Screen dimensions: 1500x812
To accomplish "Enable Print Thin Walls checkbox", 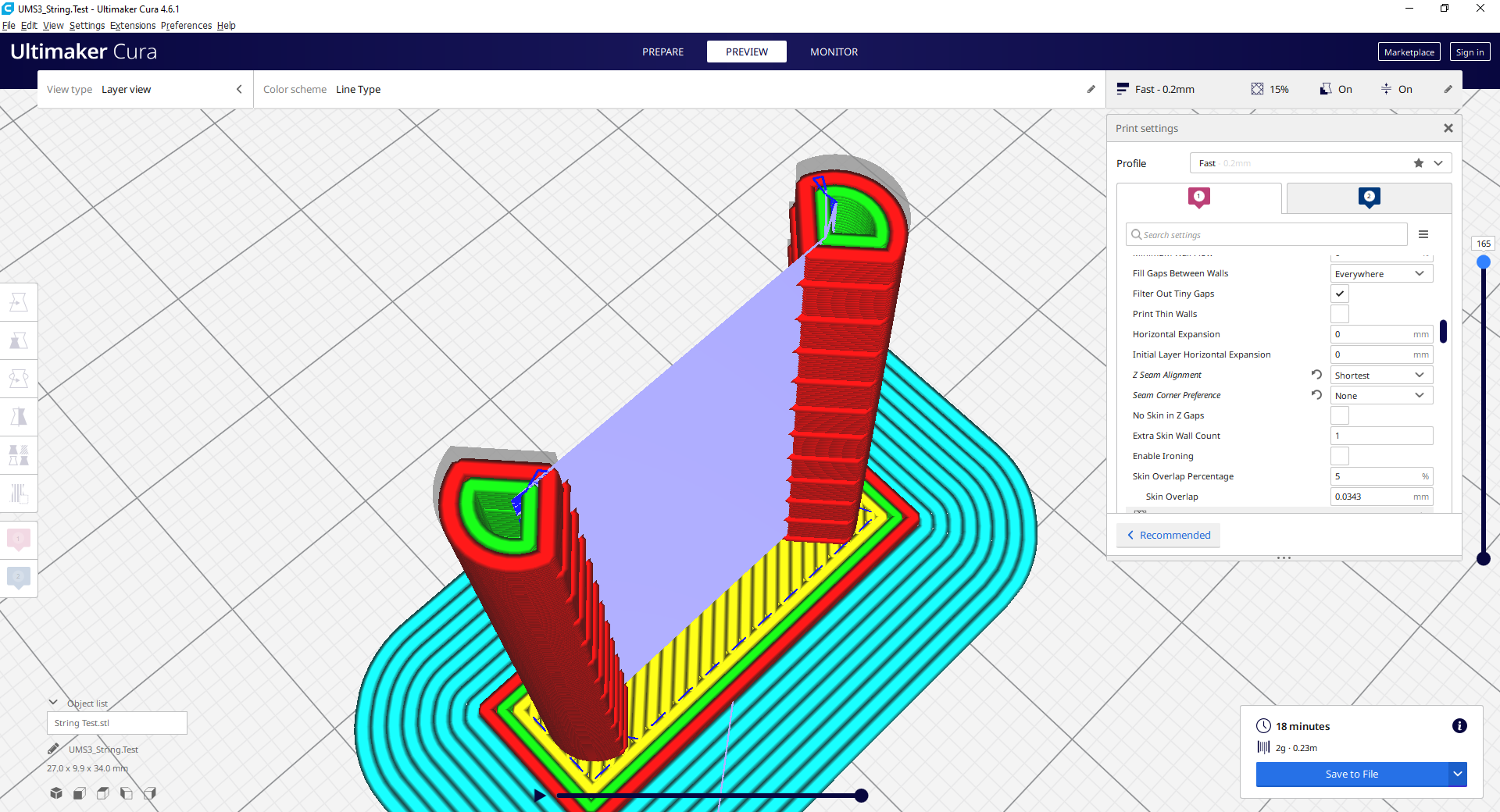I will [1340, 314].
